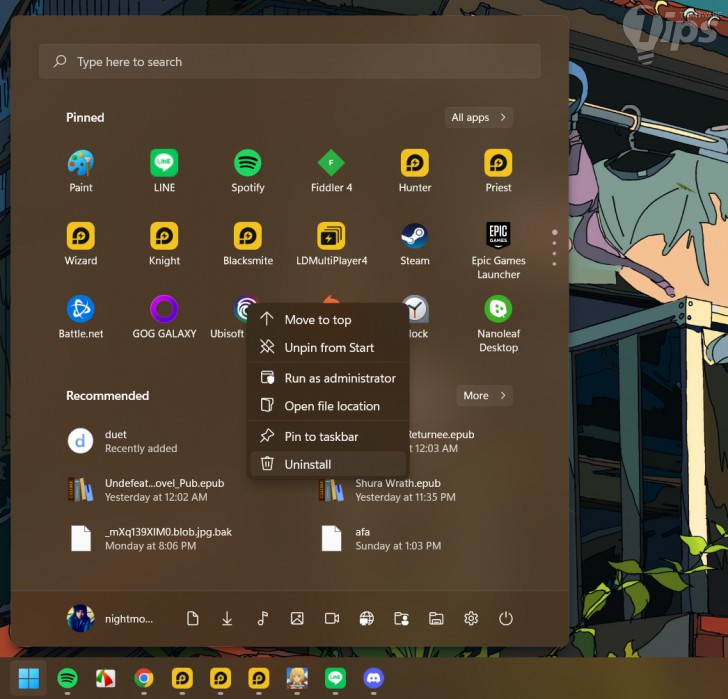Open the Network shortcut

coord(367,618)
